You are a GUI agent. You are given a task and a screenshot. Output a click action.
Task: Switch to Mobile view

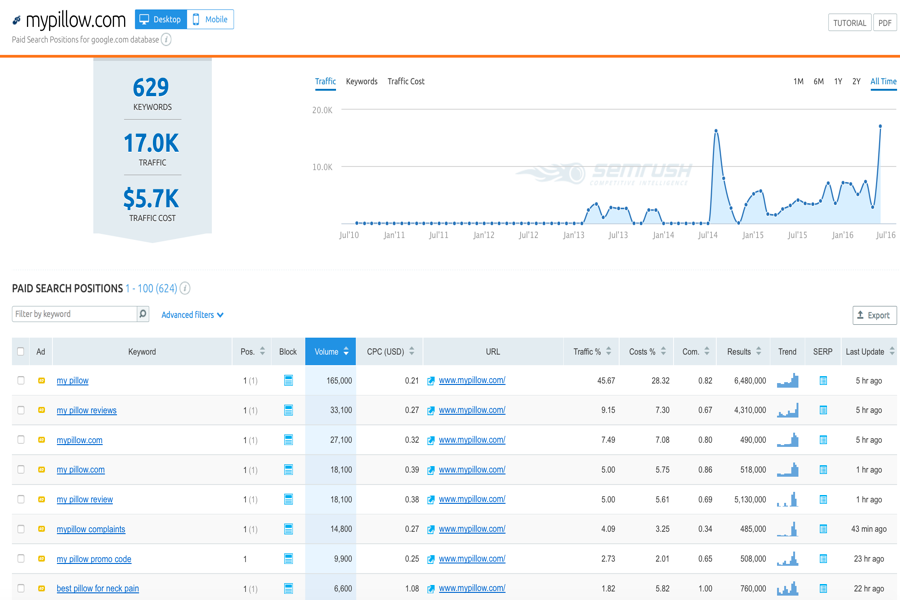[x=210, y=20]
